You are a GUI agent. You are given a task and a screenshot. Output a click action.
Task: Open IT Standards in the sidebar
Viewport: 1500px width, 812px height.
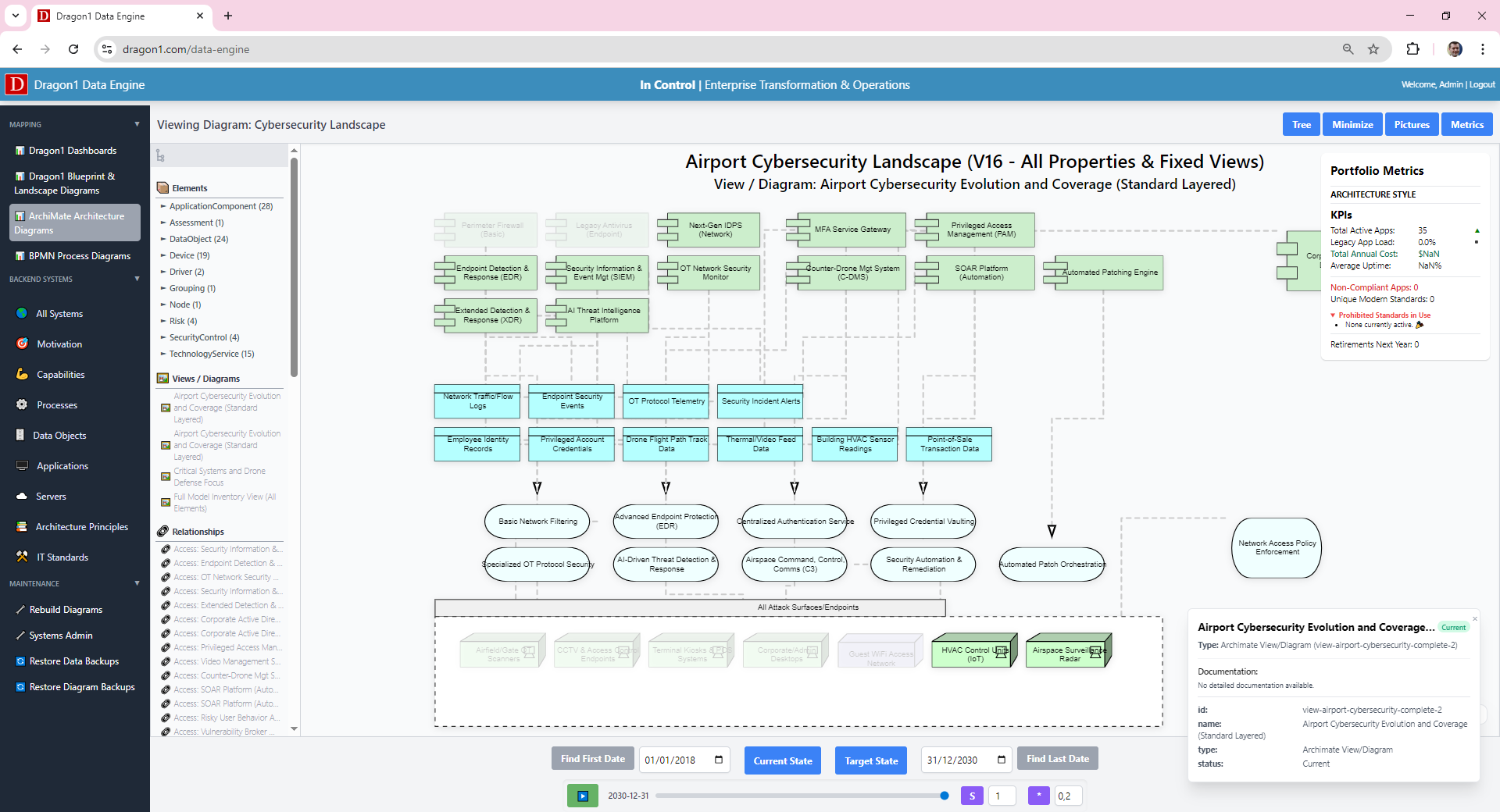62,557
